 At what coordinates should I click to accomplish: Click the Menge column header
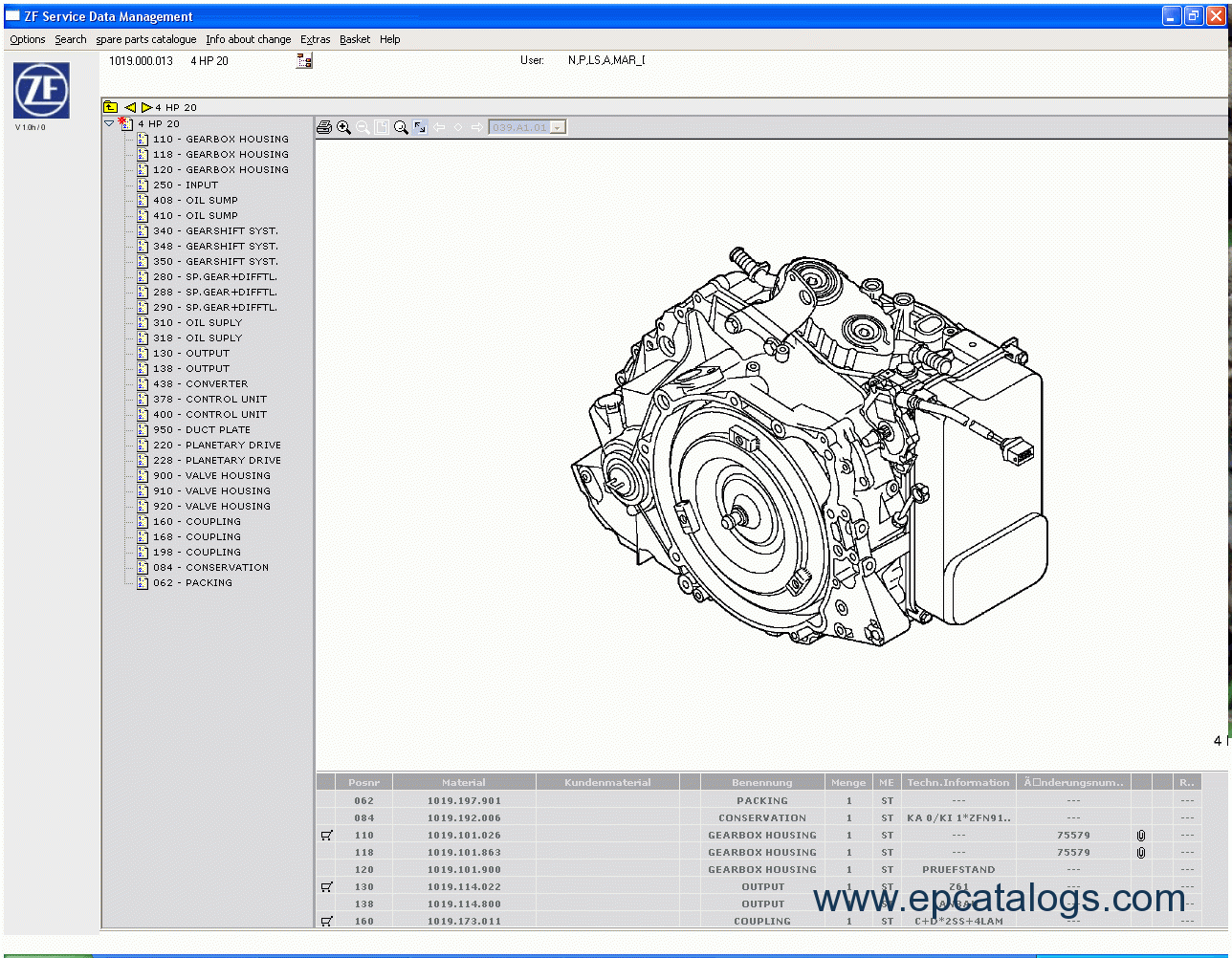[x=848, y=782]
